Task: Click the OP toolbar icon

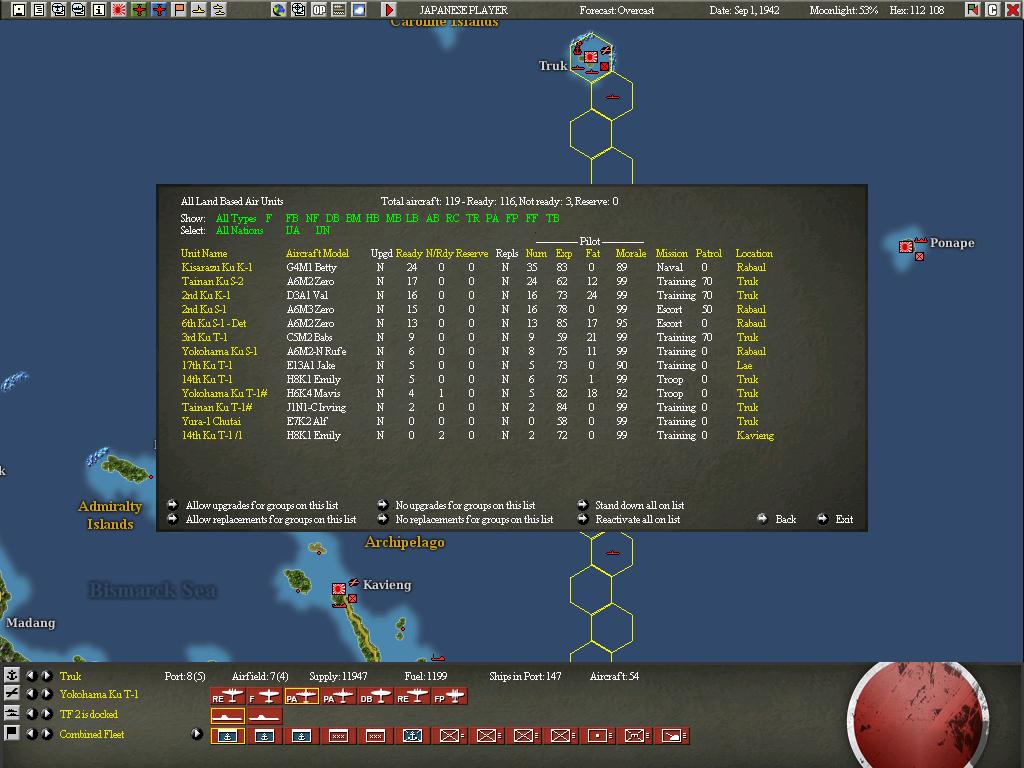Action: [319, 10]
